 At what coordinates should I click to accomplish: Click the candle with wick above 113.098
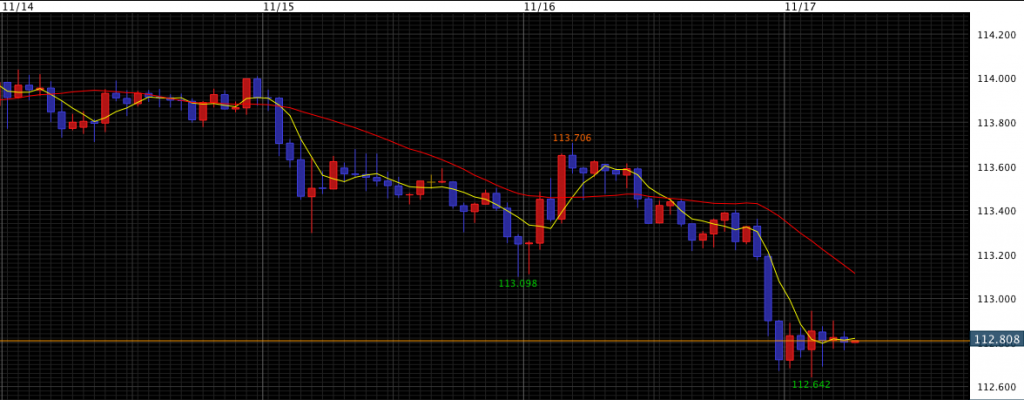(518, 255)
